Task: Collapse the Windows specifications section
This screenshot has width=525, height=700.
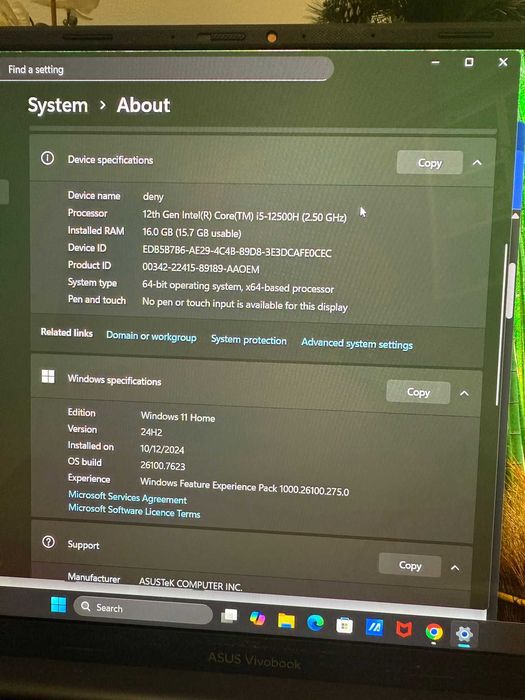Action: pos(464,394)
